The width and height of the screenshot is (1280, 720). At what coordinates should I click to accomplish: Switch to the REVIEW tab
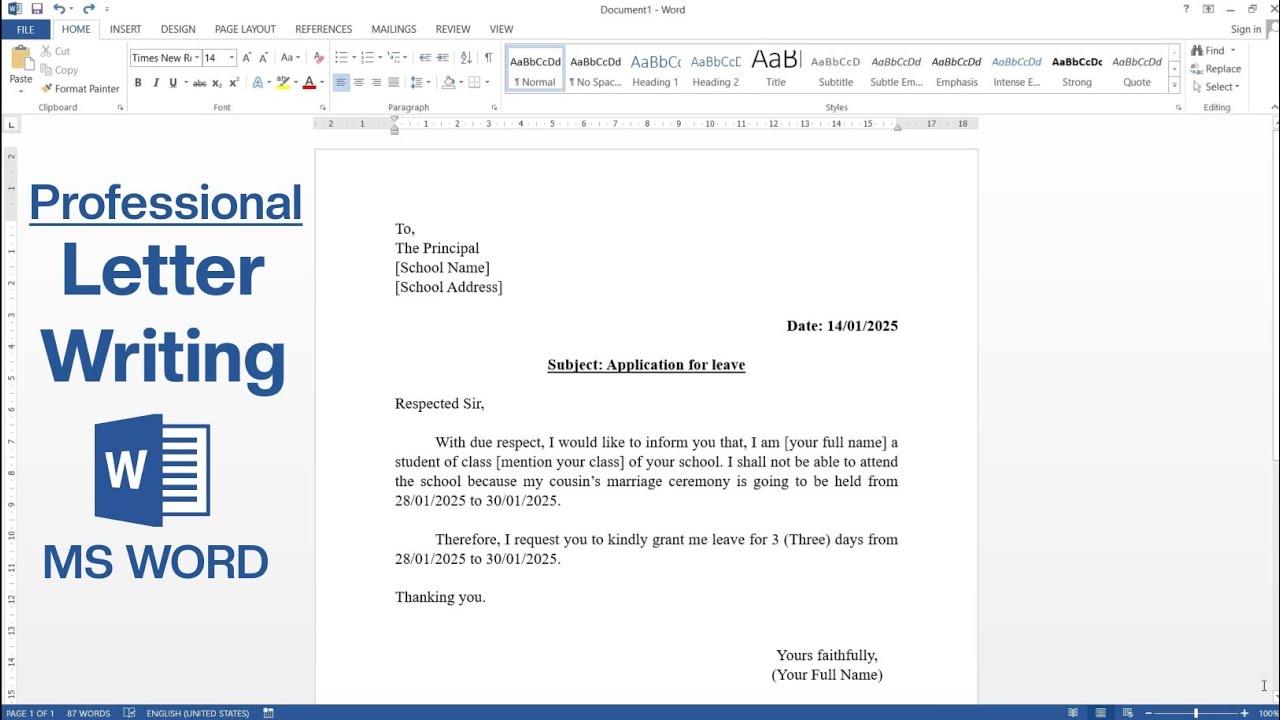pyautogui.click(x=452, y=29)
